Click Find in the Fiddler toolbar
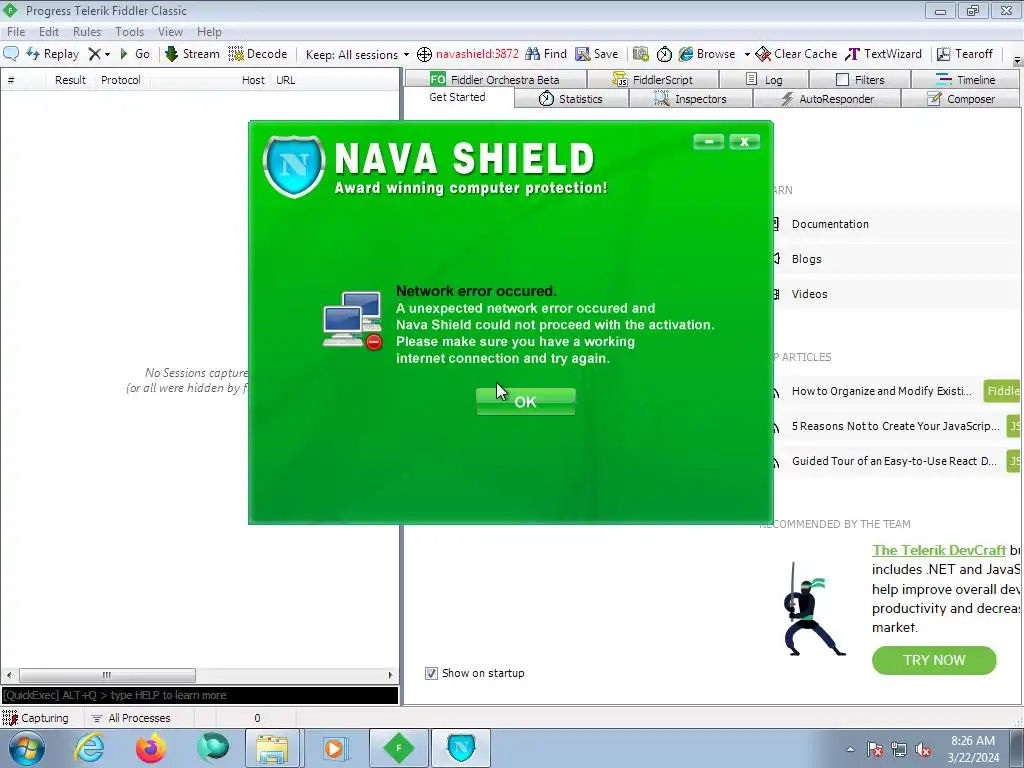This screenshot has width=1024, height=768. pos(546,54)
